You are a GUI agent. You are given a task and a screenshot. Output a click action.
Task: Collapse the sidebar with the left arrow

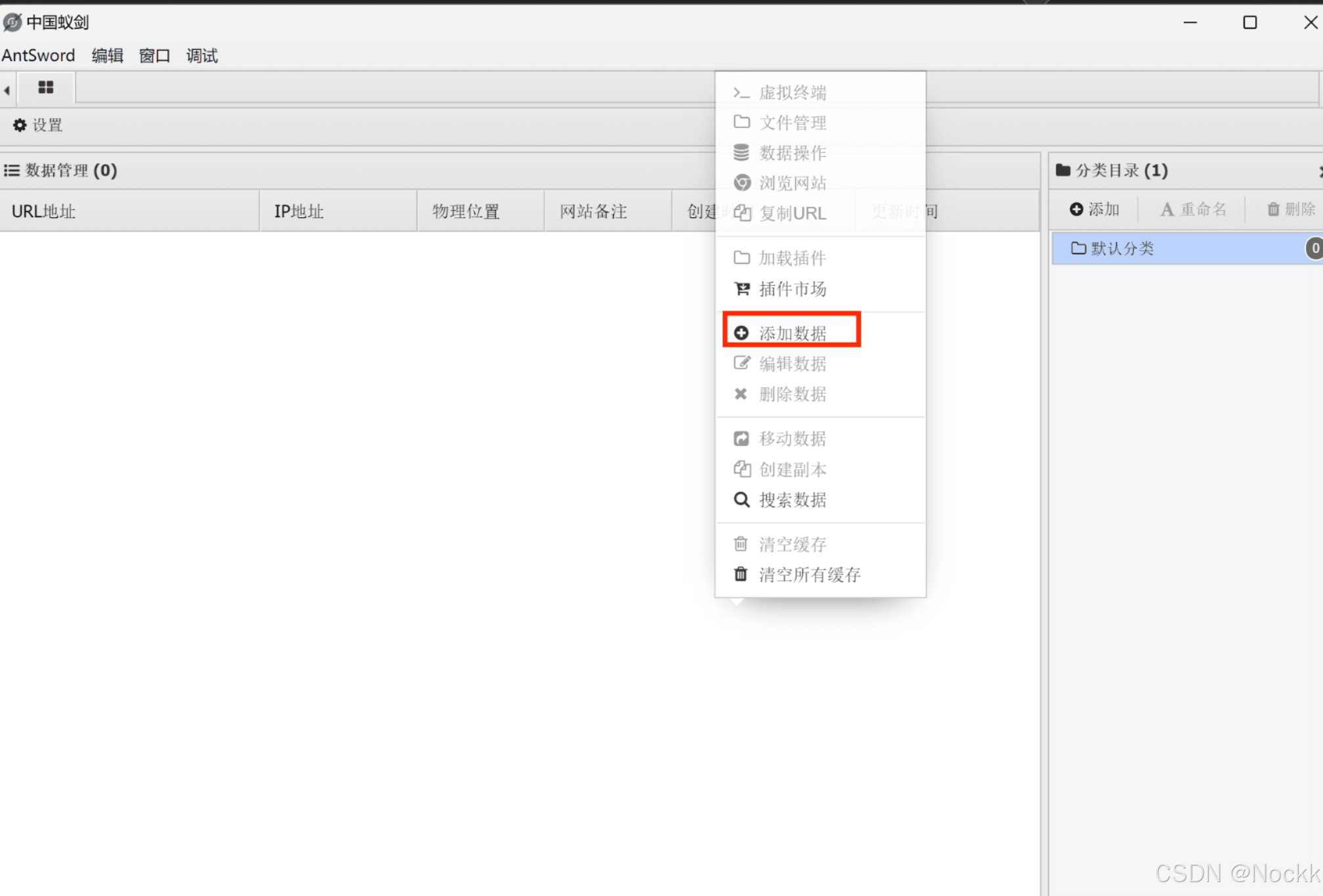[7, 89]
